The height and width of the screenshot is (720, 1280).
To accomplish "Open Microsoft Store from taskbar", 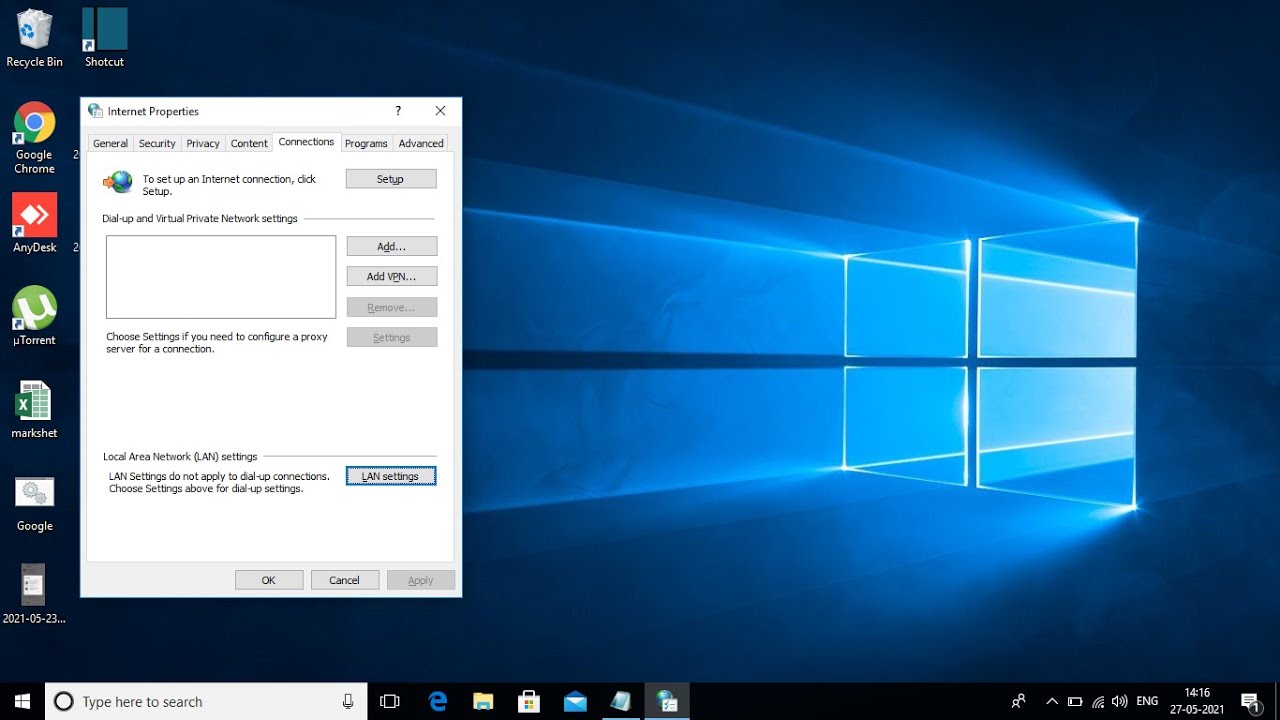I will (529, 701).
